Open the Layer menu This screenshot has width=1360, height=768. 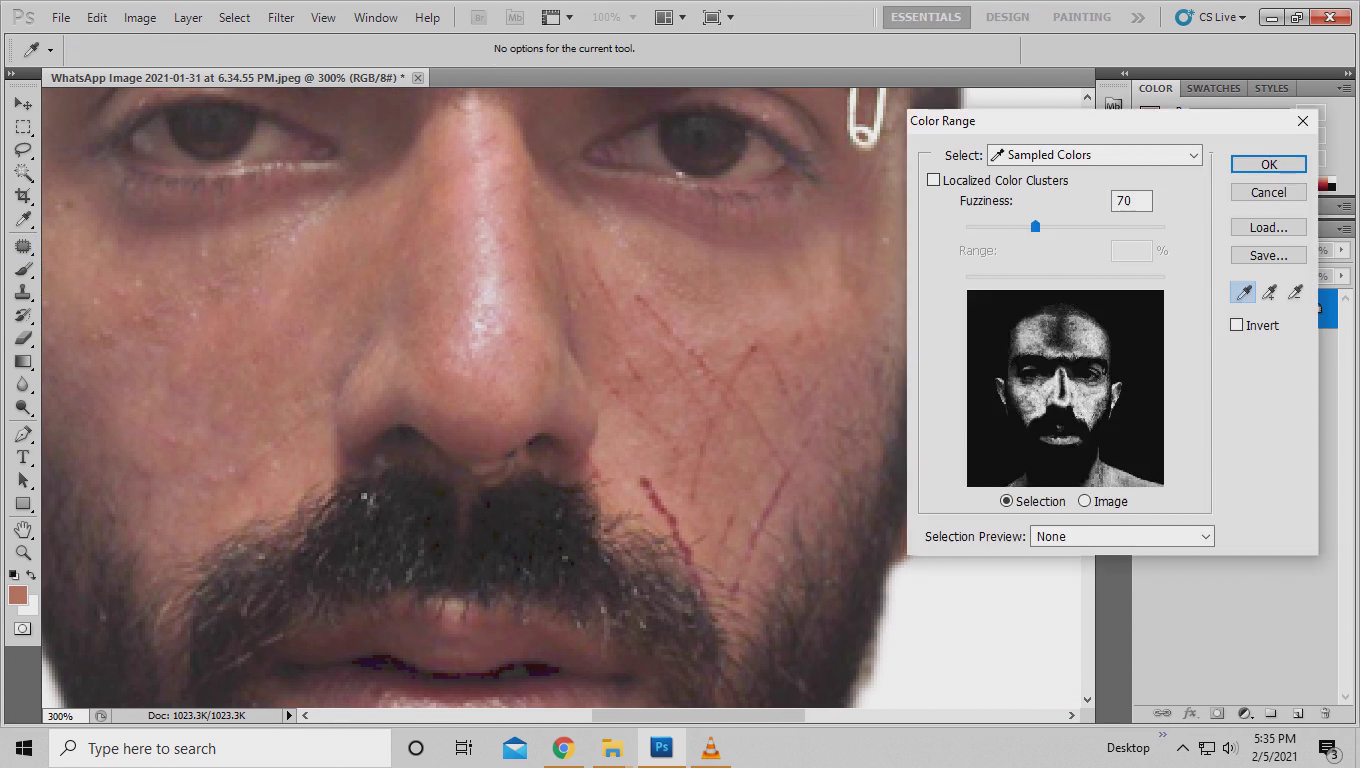click(x=187, y=17)
